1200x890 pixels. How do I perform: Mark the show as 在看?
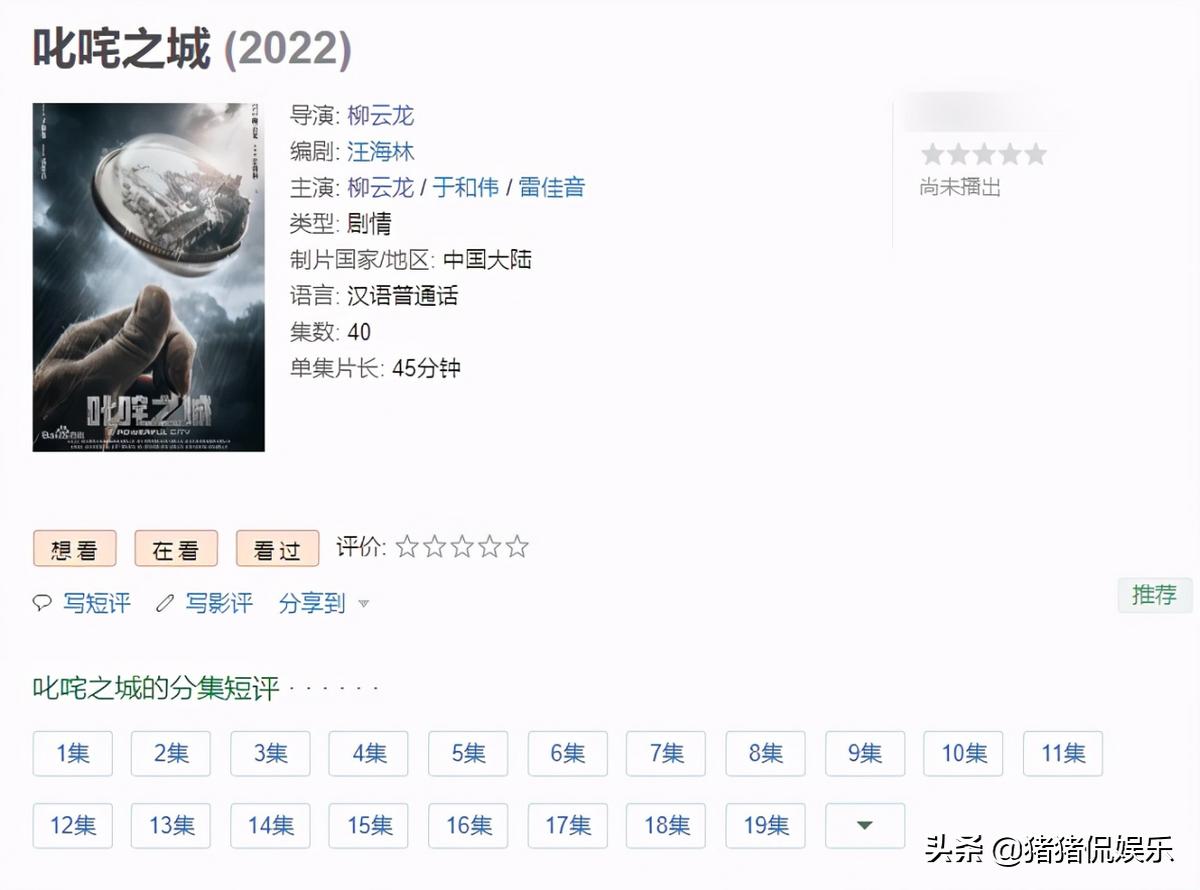click(x=176, y=549)
